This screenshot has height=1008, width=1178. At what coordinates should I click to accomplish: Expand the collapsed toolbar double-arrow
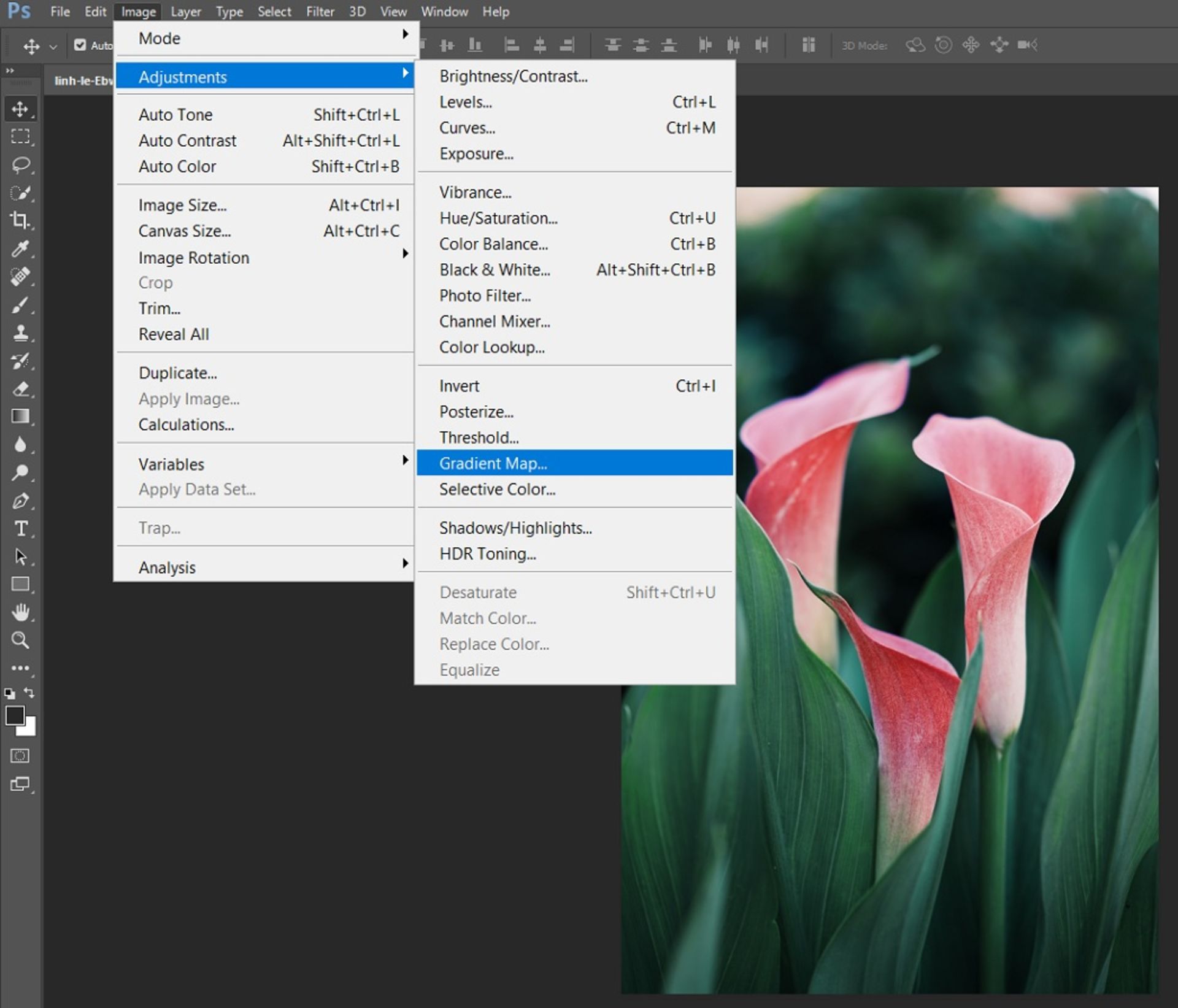click(x=10, y=71)
